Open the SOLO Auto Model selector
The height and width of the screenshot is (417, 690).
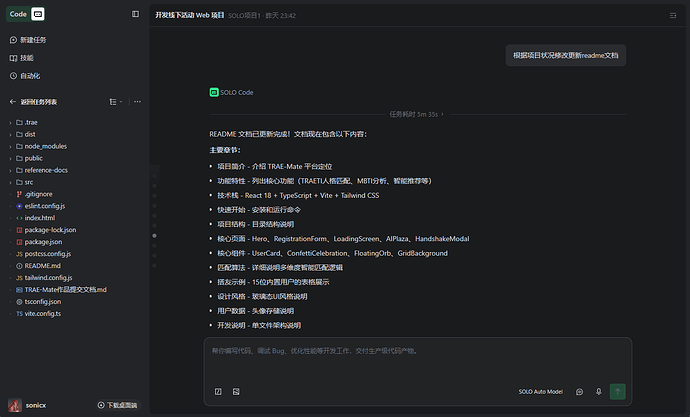coord(540,391)
